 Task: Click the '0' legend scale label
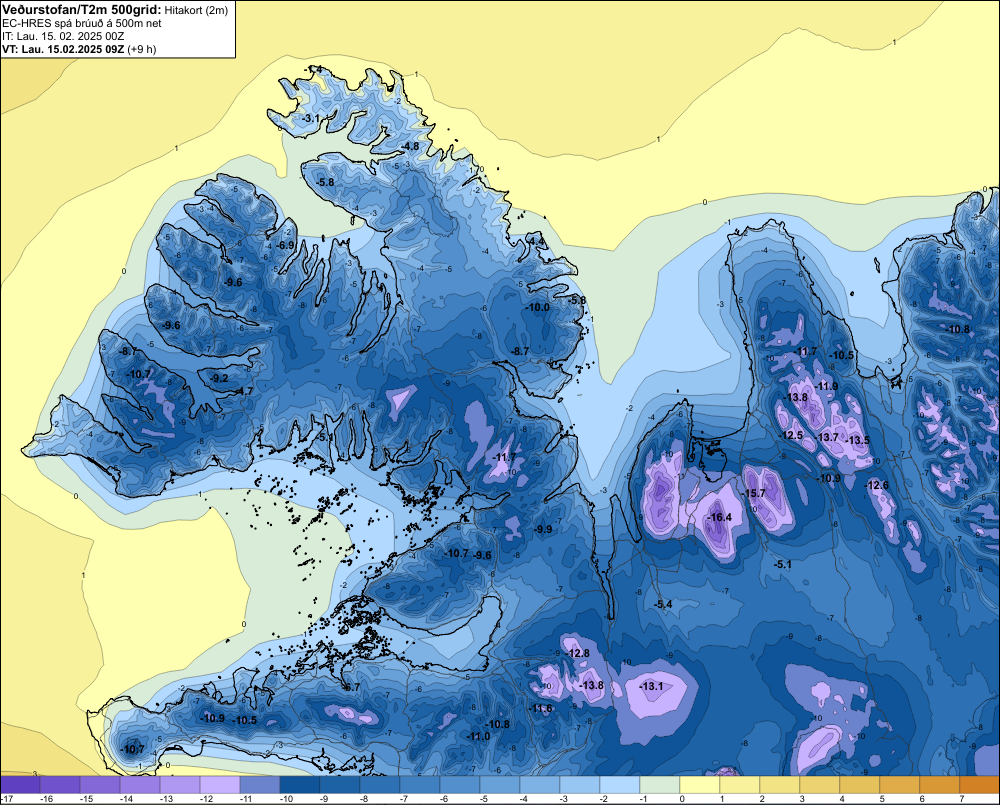point(682,799)
